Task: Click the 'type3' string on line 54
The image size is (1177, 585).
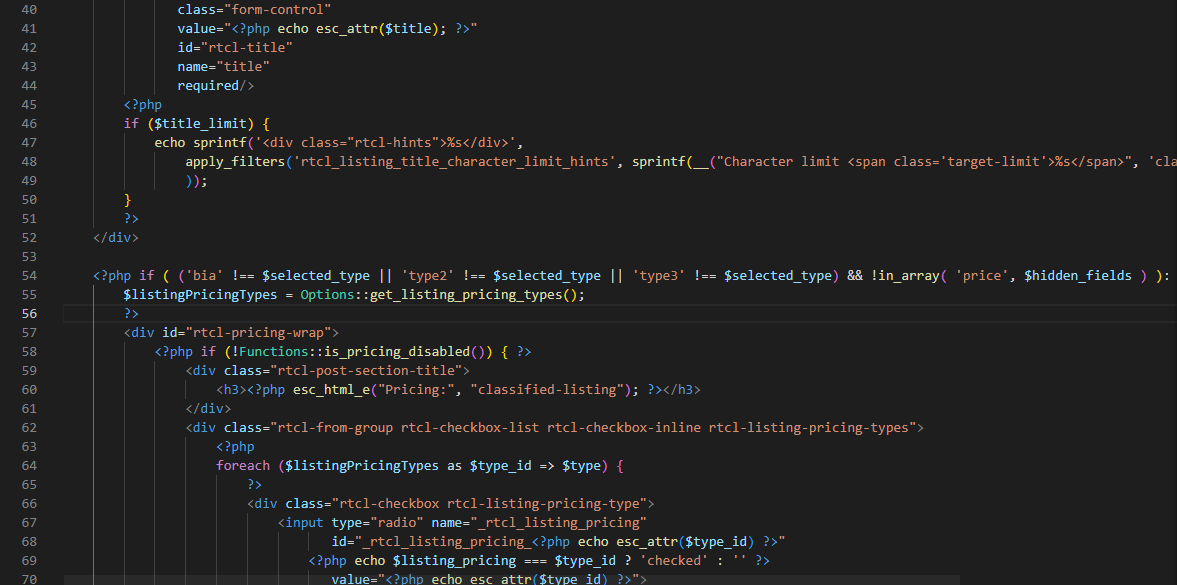Action: 659,276
